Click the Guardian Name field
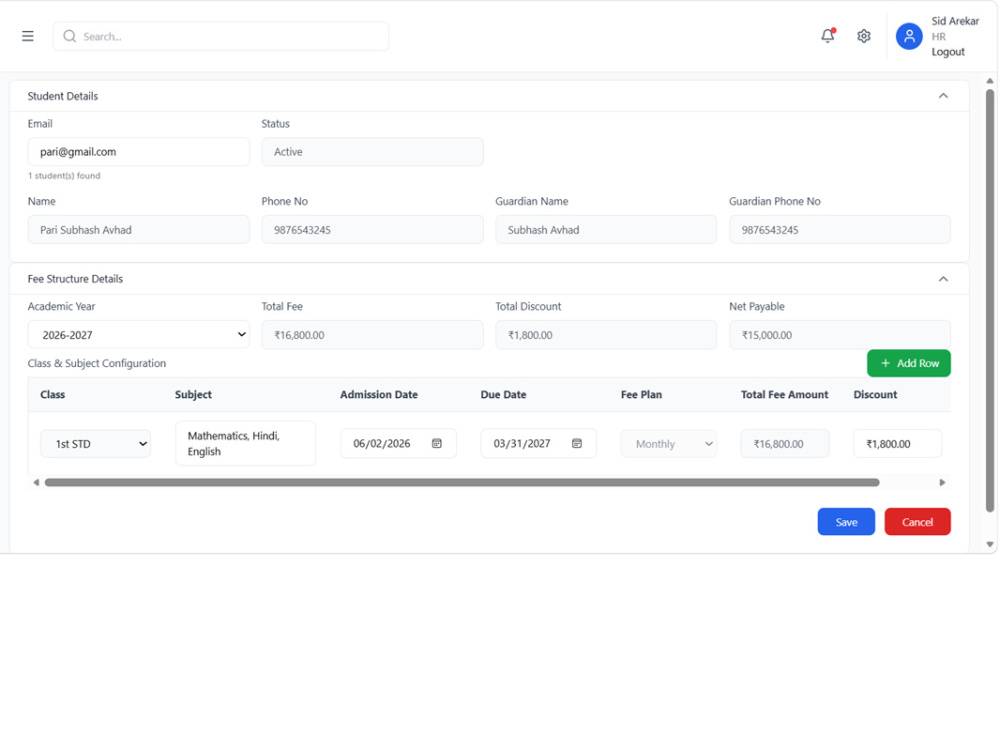The height and width of the screenshot is (750, 1000). pos(606,230)
